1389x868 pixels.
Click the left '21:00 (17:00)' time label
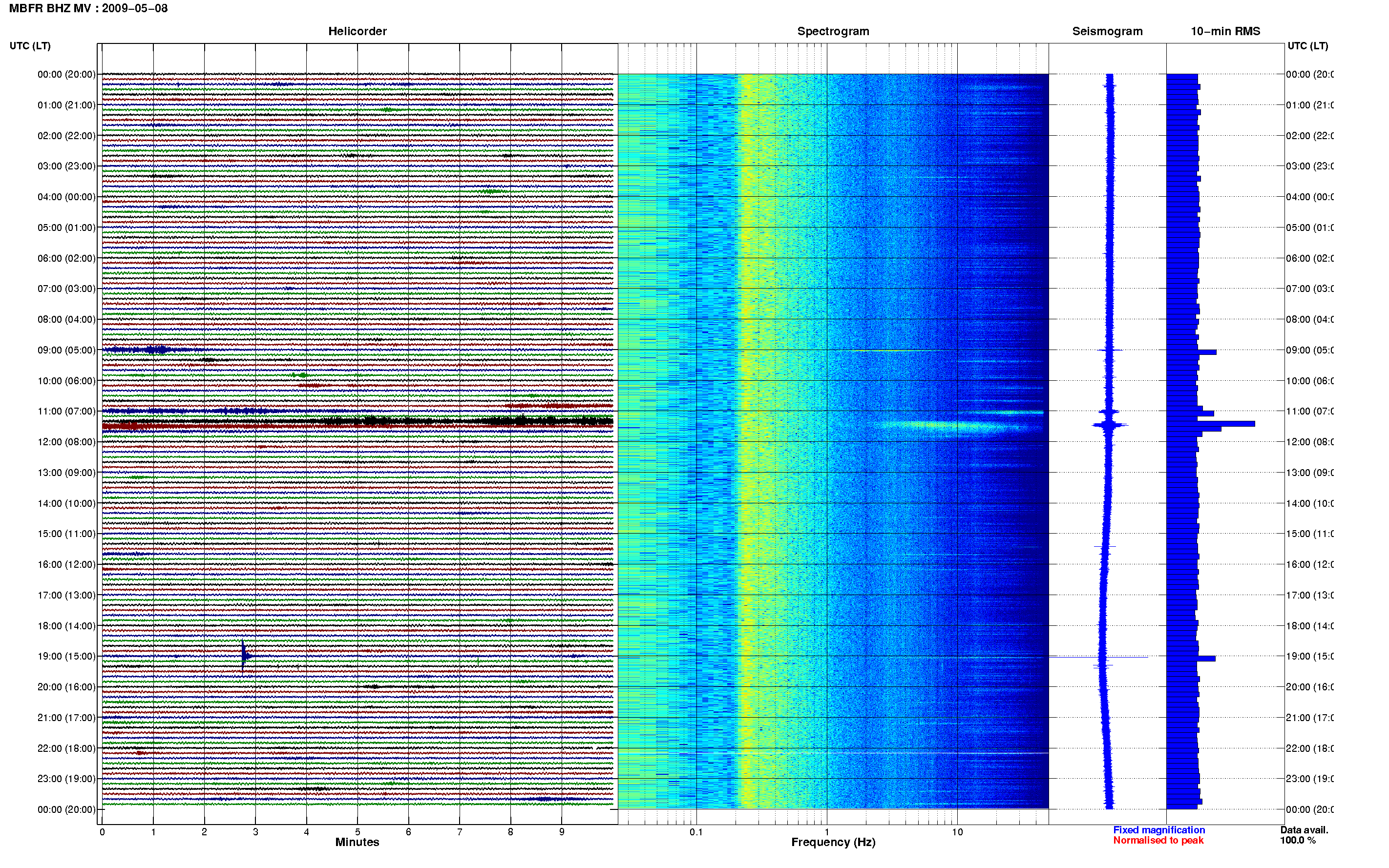(66, 718)
